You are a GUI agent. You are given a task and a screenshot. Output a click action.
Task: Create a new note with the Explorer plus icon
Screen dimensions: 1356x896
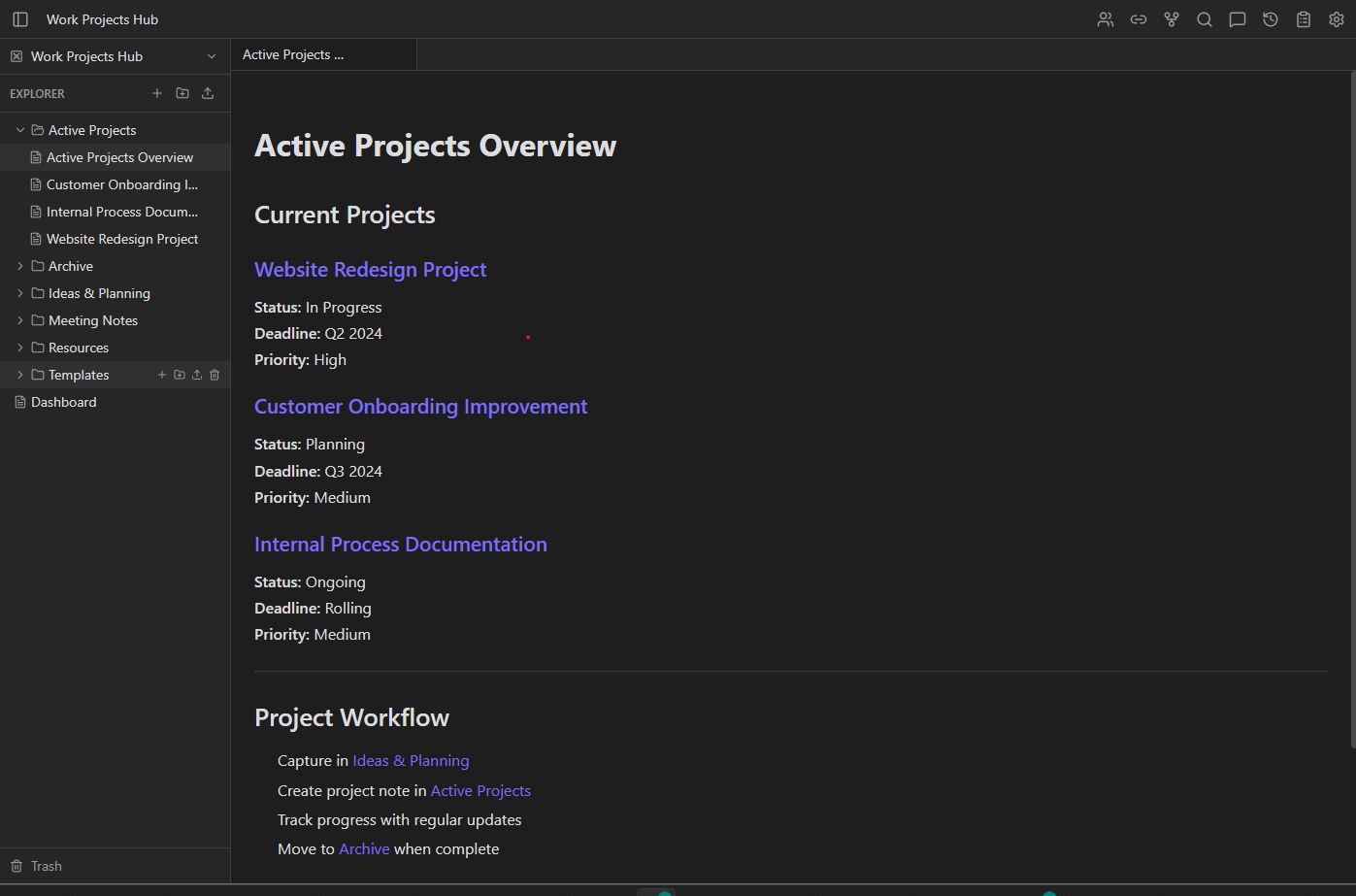point(157,92)
